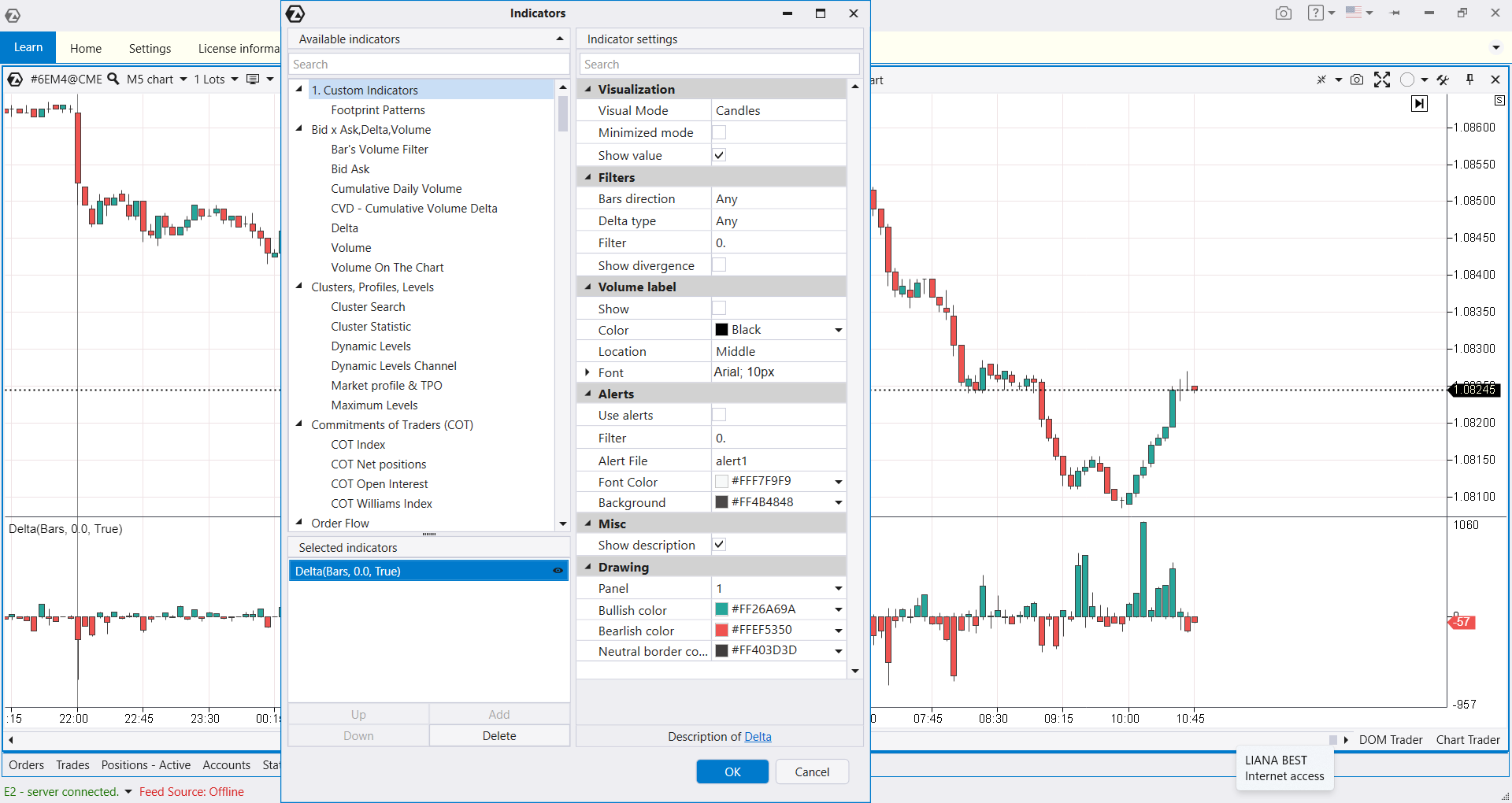Open the Settings menu tab

point(150,48)
